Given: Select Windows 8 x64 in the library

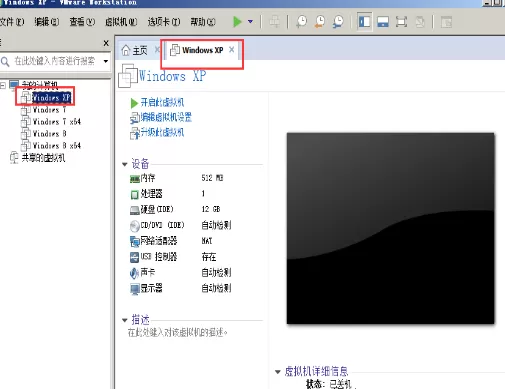Looking at the screenshot, I should click(57, 146).
